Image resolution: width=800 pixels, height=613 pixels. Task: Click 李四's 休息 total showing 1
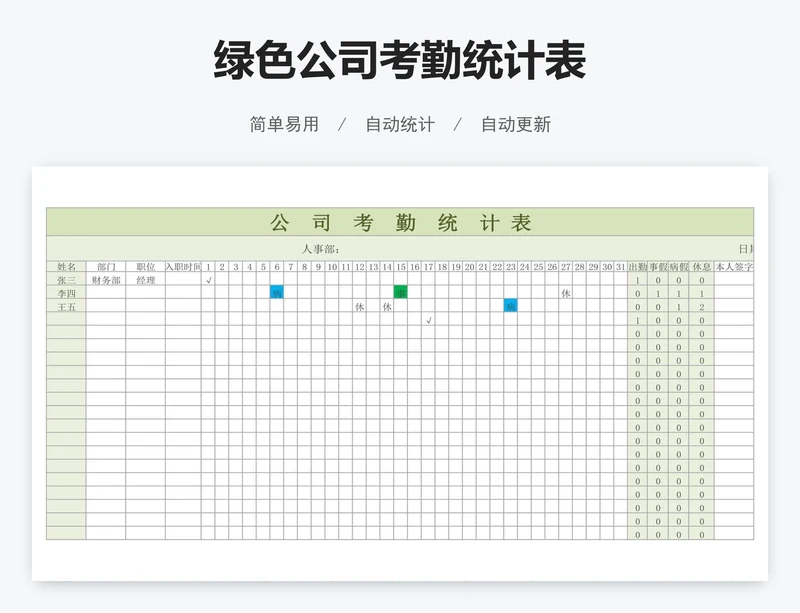702,293
